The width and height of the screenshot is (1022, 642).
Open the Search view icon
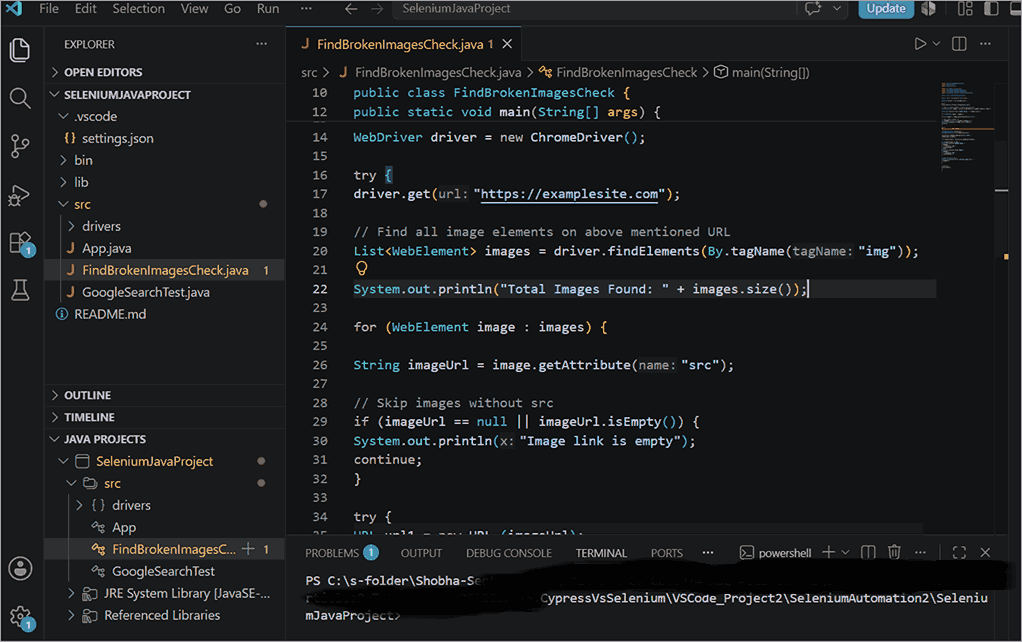point(20,98)
